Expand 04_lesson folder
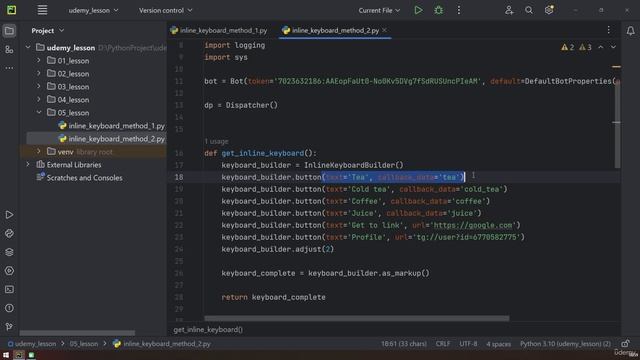 39,99
